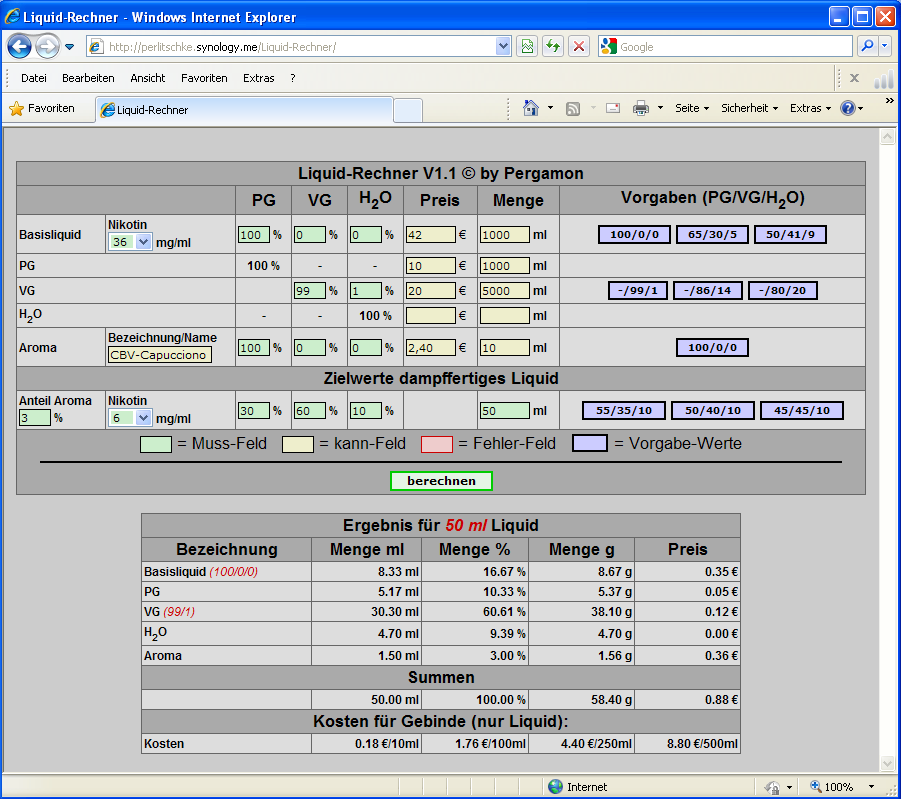Open a new blank tab
Screen dimensions: 901x799
408,110
